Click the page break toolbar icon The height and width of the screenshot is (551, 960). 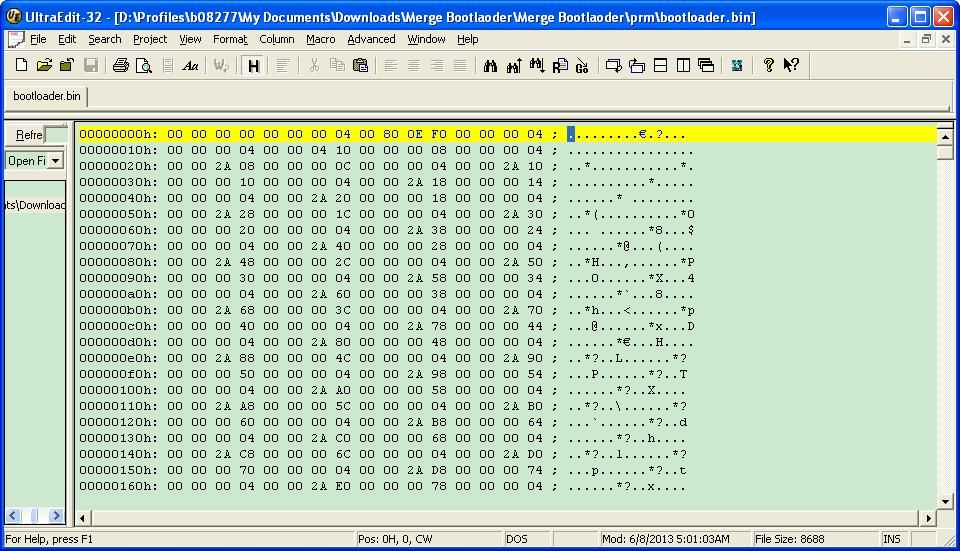point(167,65)
